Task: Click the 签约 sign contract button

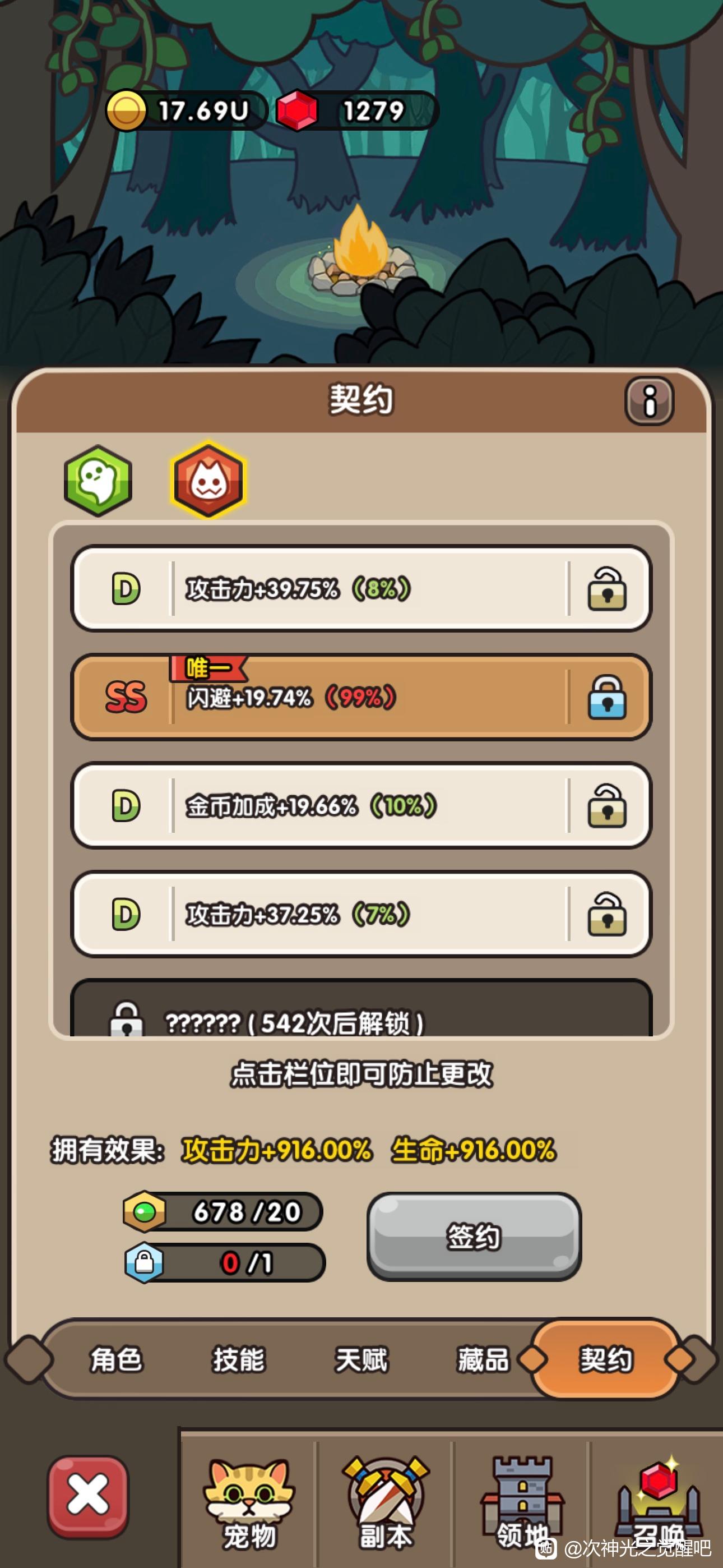Action: click(474, 1236)
